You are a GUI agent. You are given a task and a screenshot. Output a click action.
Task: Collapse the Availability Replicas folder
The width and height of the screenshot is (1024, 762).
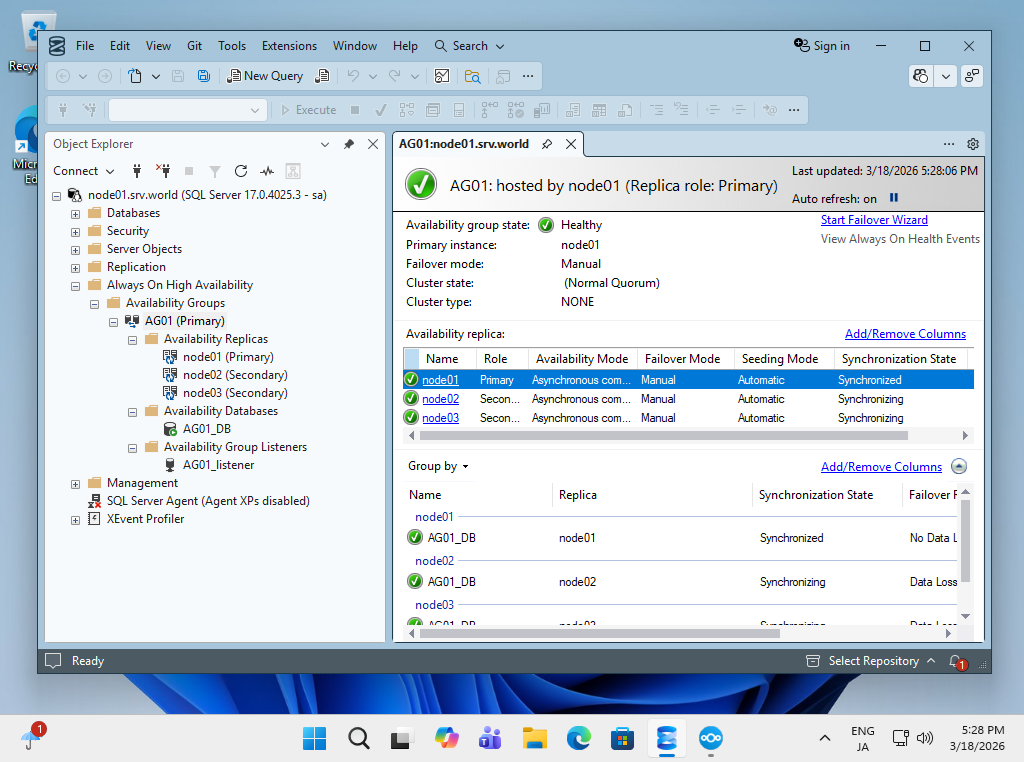tap(132, 340)
